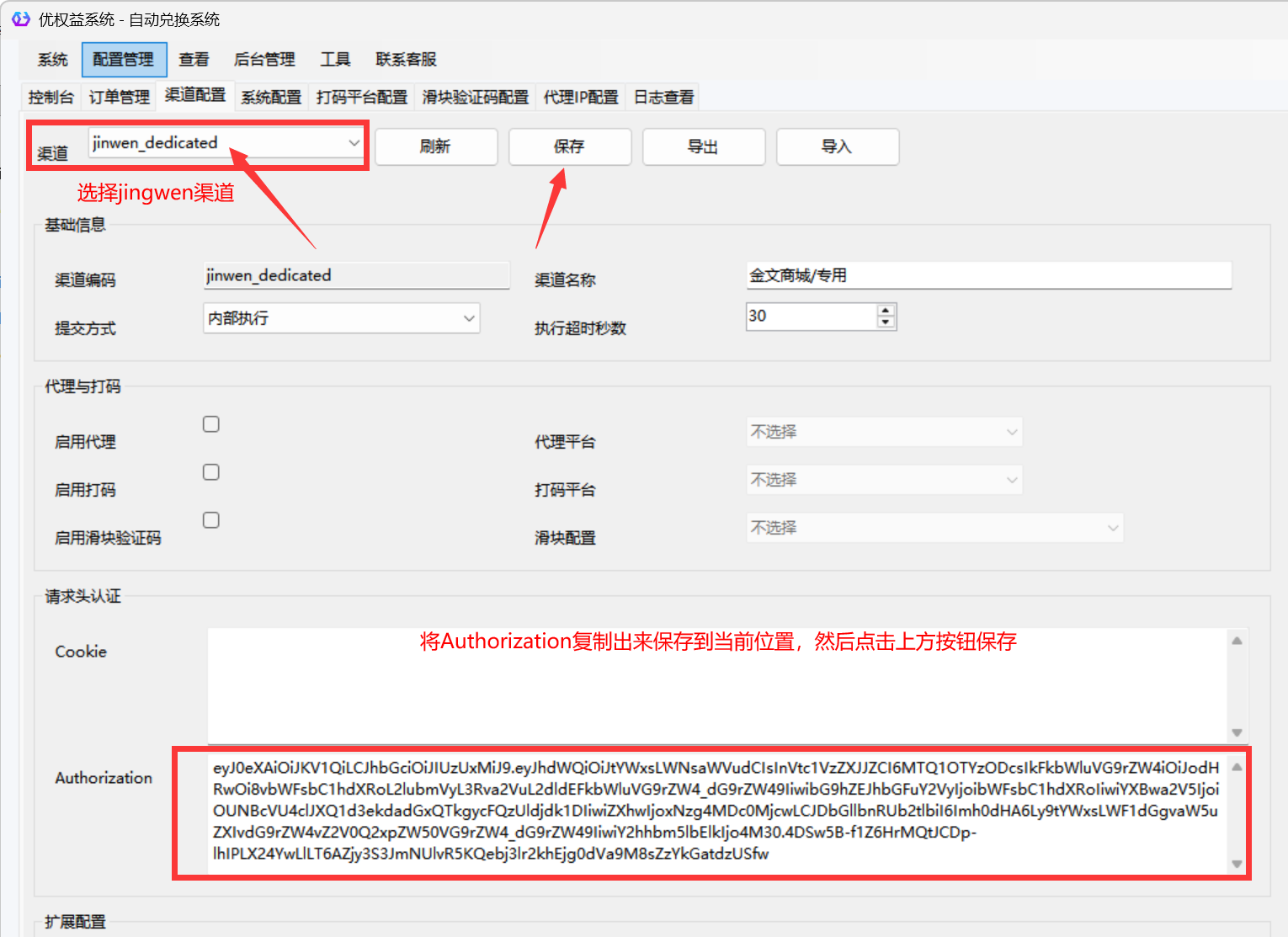Click the 渠道编码 field

(357, 275)
